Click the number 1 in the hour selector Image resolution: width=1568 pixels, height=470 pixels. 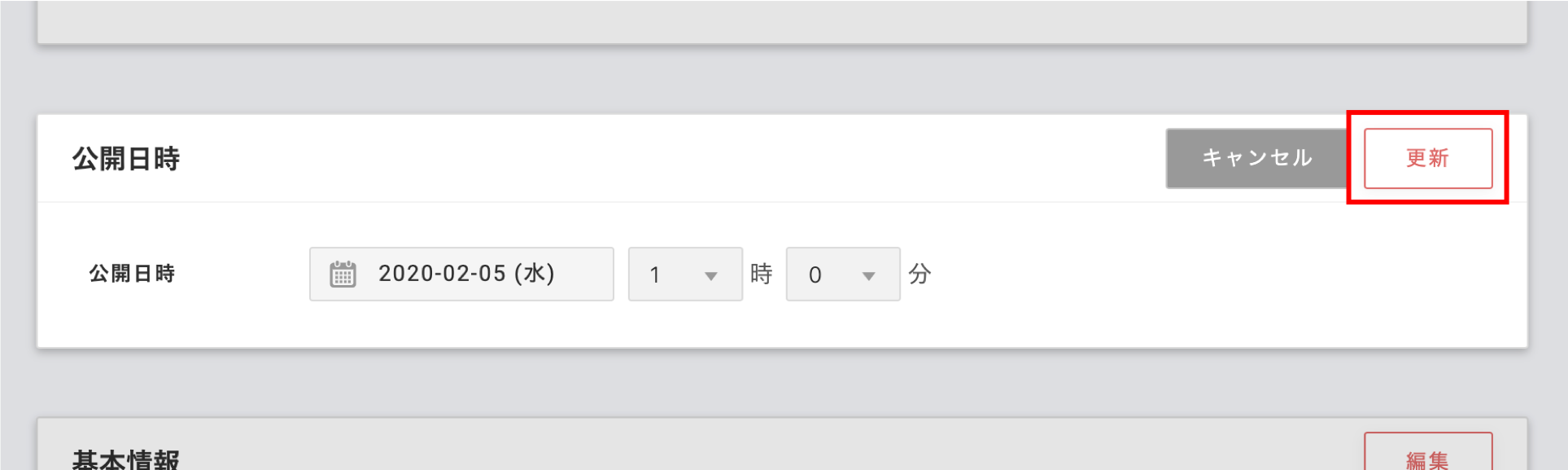click(655, 275)
